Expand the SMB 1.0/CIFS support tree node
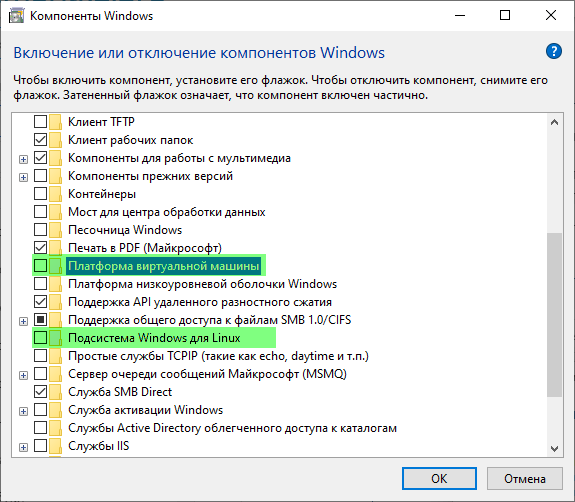 (23, 322)
